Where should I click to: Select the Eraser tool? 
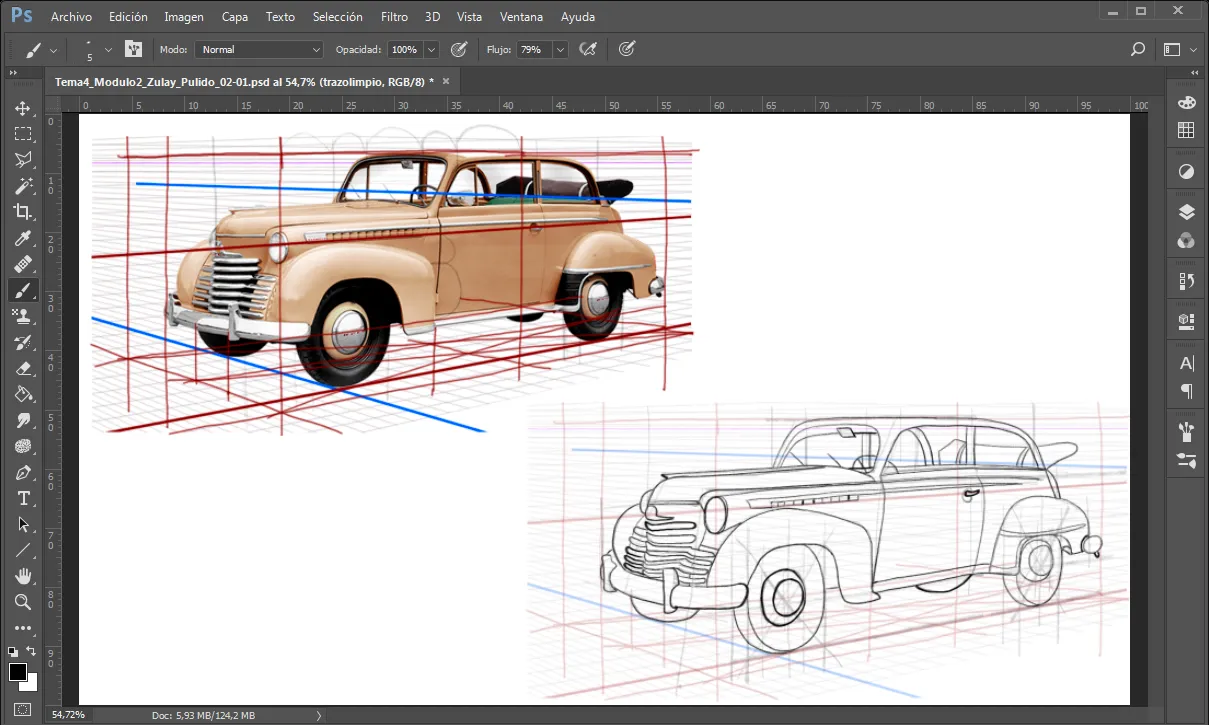(23, 368)
